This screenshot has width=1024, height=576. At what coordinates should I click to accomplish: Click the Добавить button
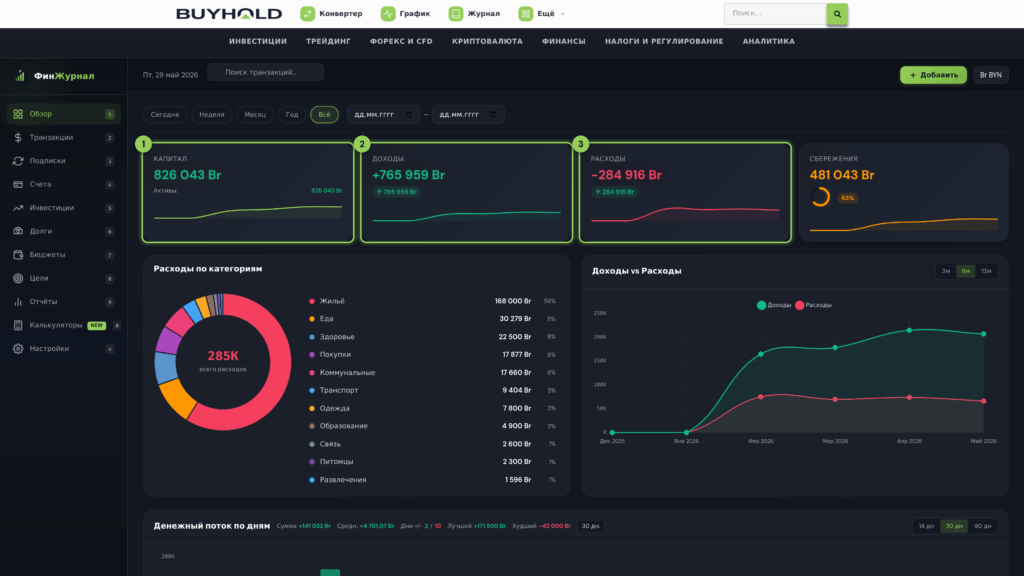pos(933,75)
